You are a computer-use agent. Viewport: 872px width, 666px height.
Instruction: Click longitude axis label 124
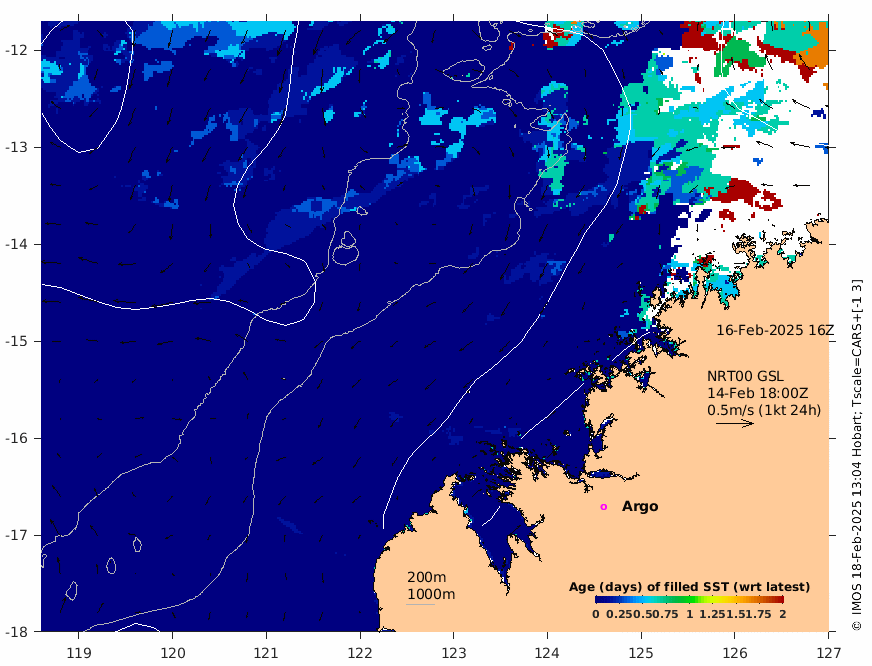click(x=547, y=652)
